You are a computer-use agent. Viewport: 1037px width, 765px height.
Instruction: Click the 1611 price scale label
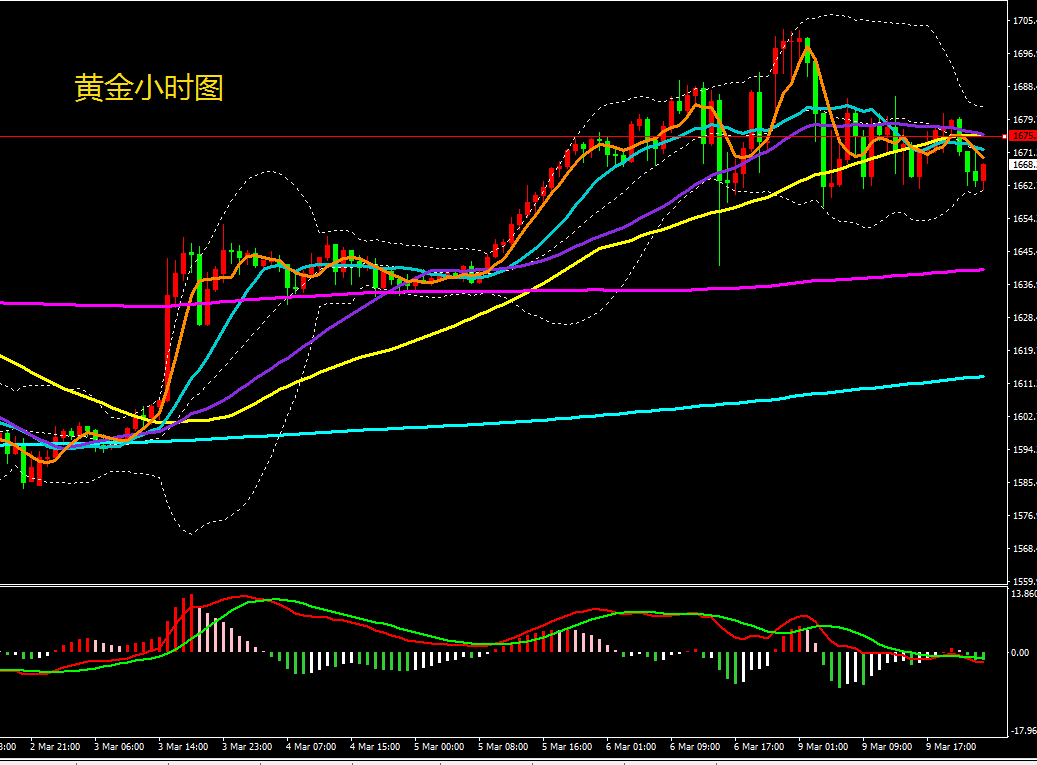click(1024, 383)
